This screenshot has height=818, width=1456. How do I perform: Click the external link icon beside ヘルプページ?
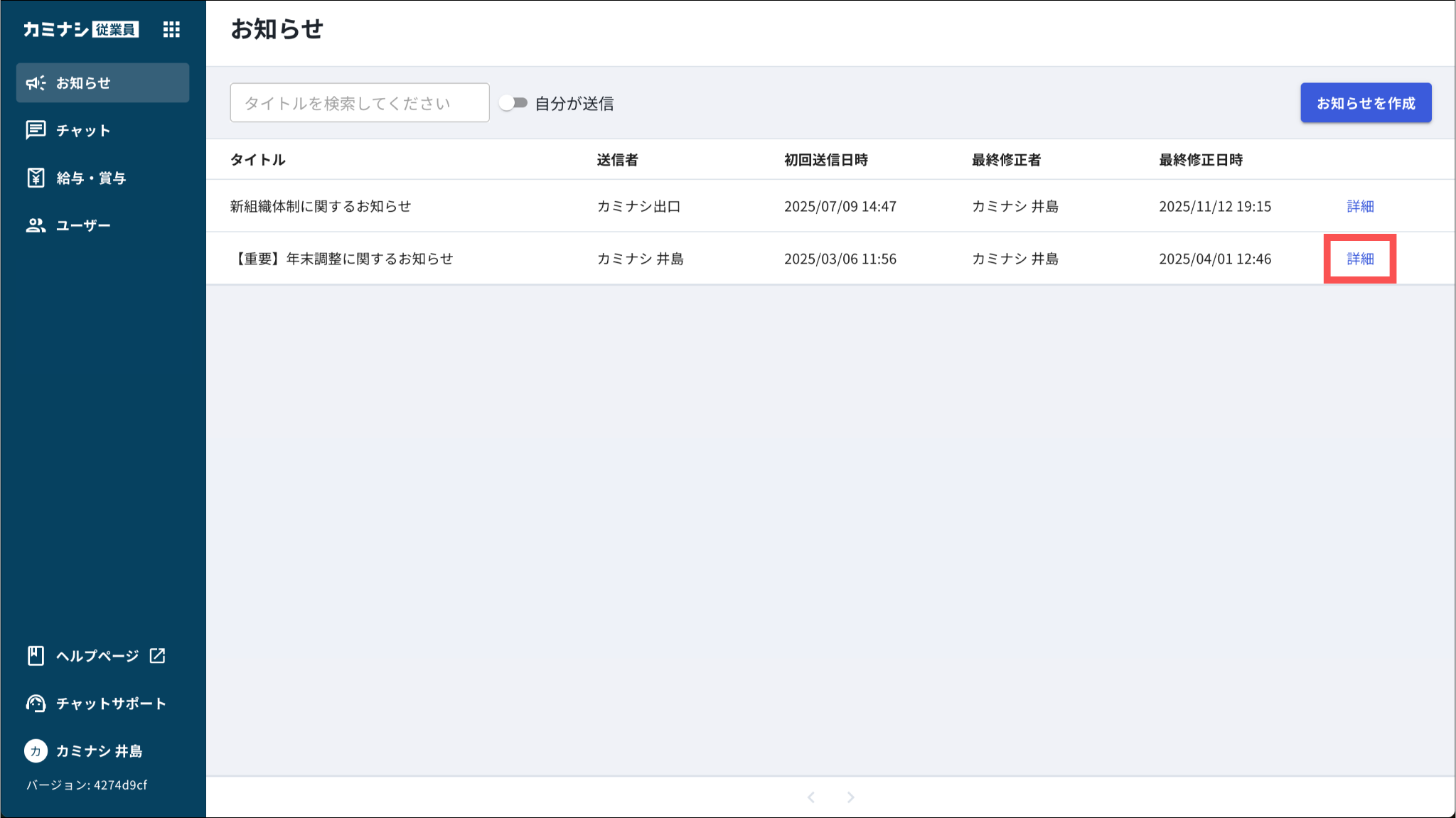point(157,655)
